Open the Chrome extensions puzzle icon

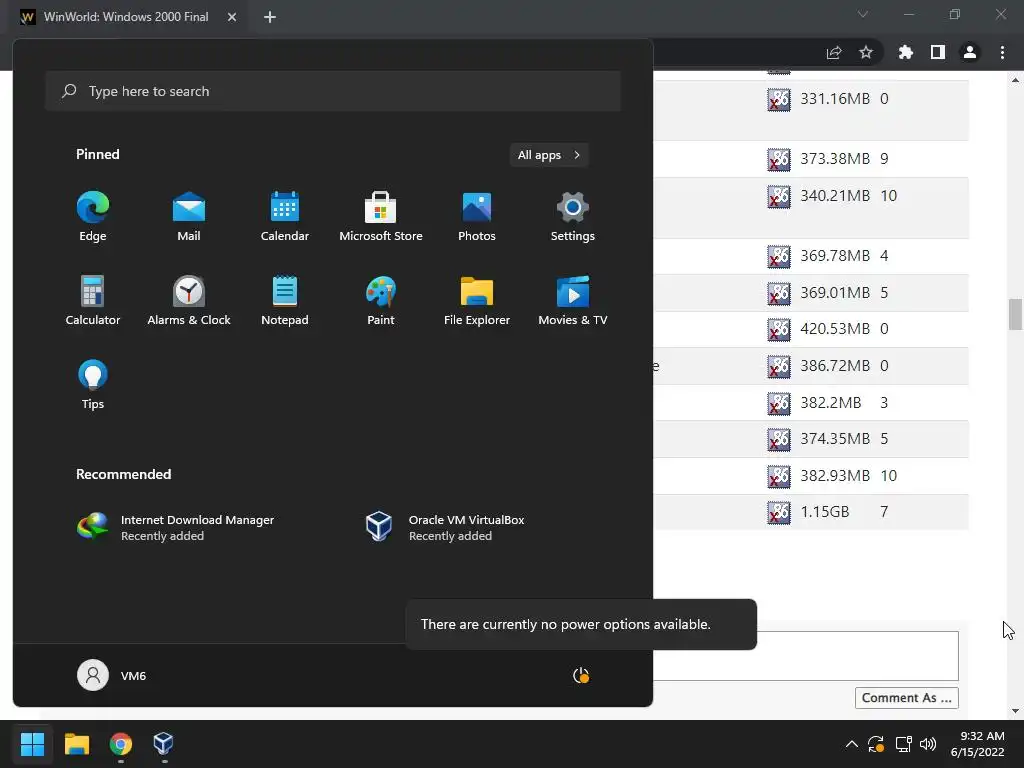[x=905, y=52]
